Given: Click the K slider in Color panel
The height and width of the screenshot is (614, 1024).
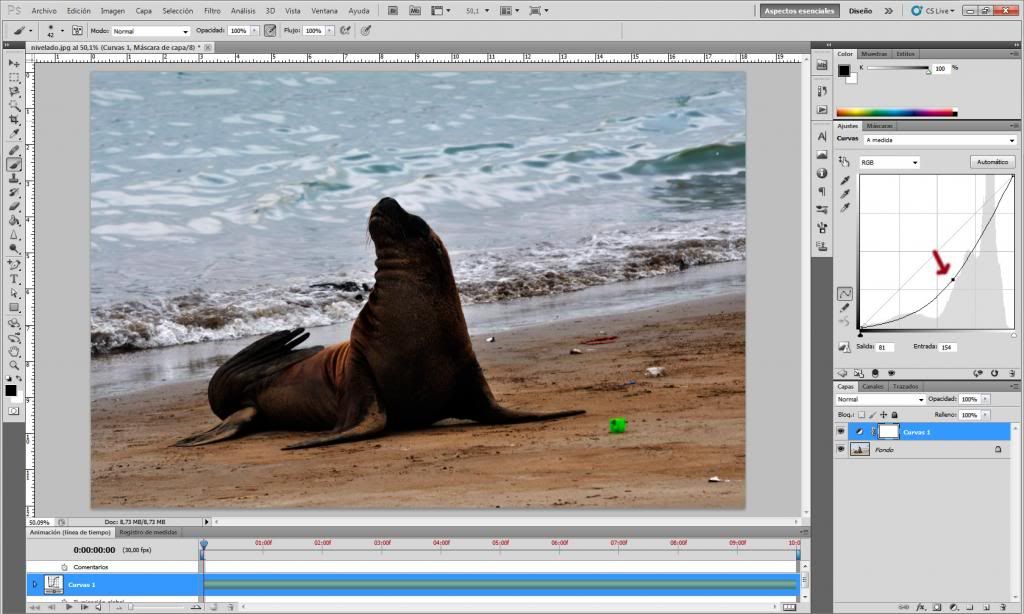Looking at the screenshot, I should coord(898,68).
